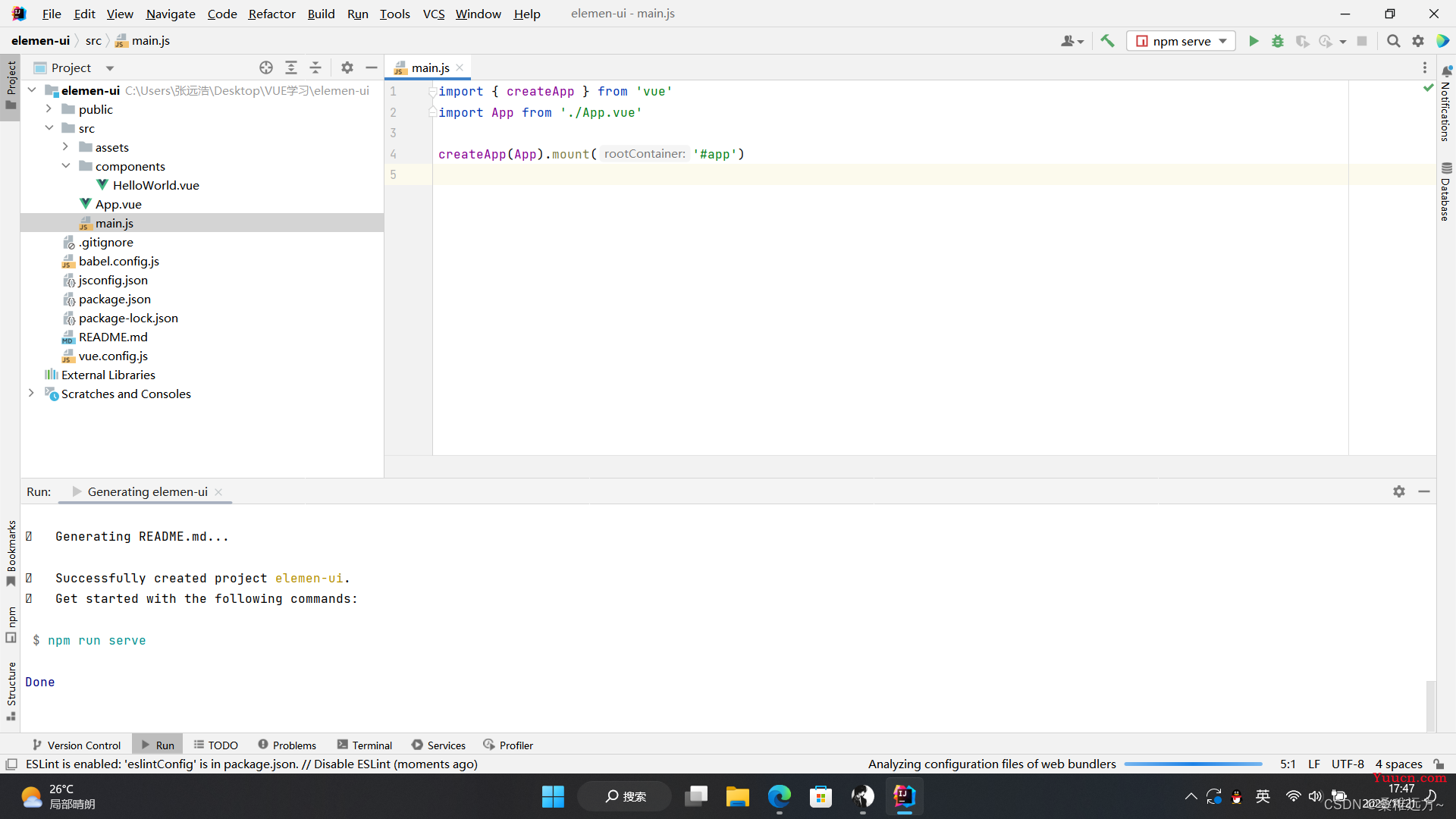Open HelloWorld.vue in project tree
This screenshot has width=1456, height=819.
[x=155, y=185]
